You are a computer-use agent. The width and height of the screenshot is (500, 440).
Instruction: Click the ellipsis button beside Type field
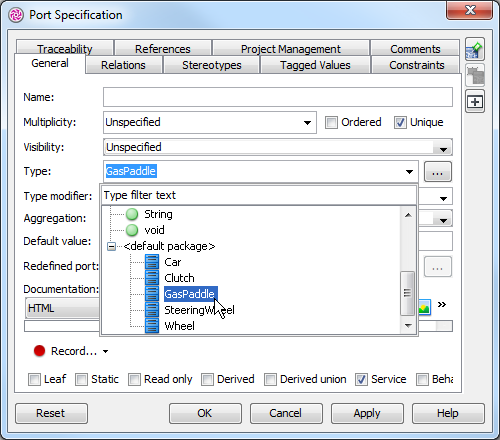(438, 172)
